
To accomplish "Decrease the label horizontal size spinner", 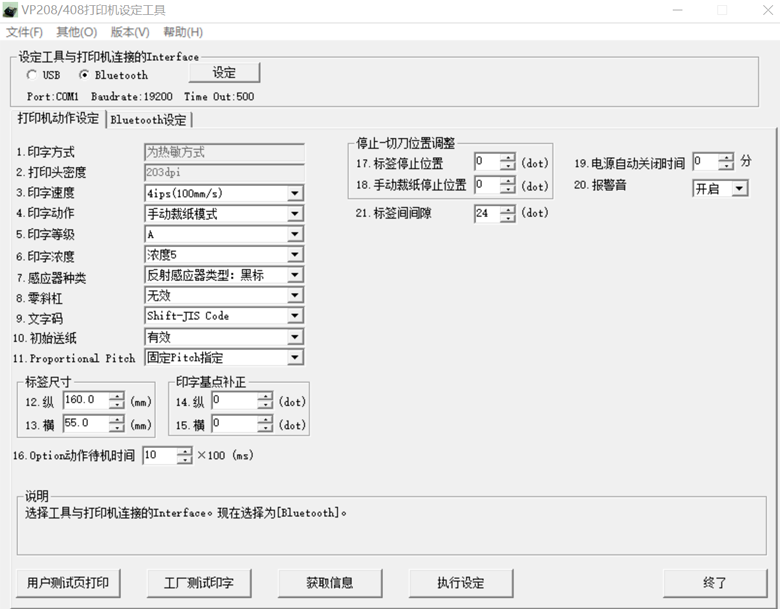I will (116, 428).
